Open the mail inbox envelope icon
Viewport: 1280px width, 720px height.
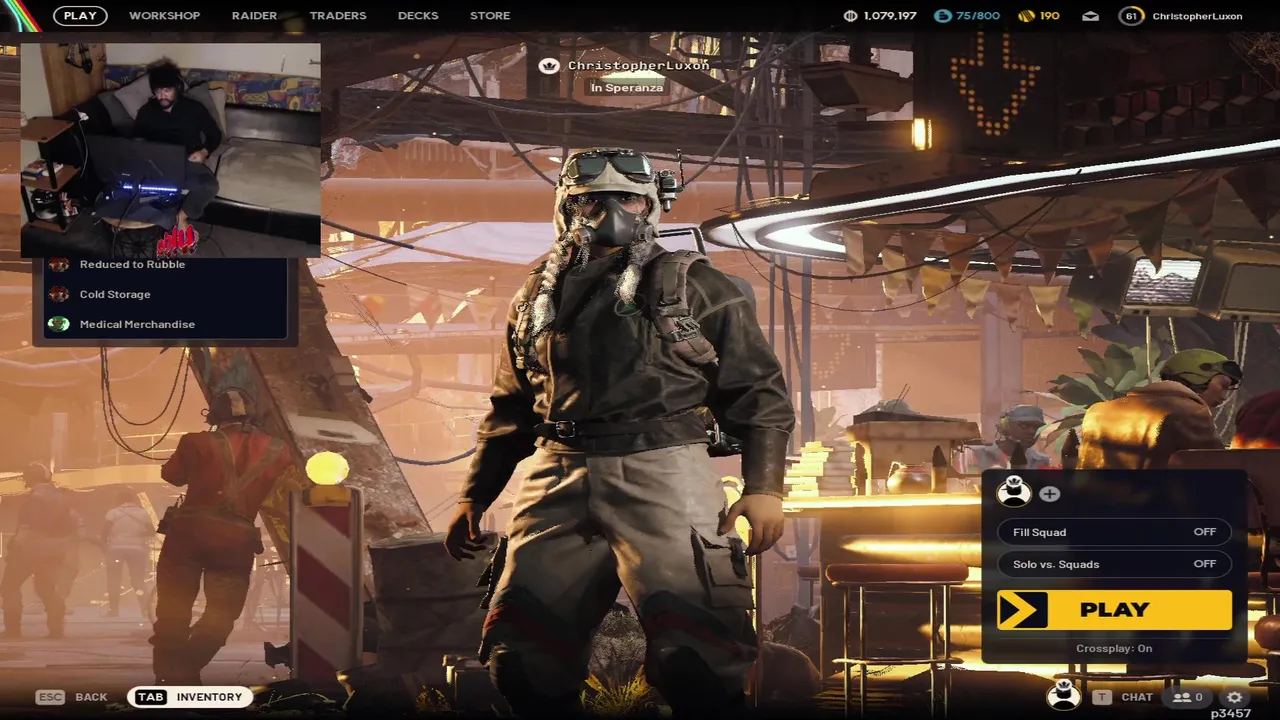coord(1091,16)
